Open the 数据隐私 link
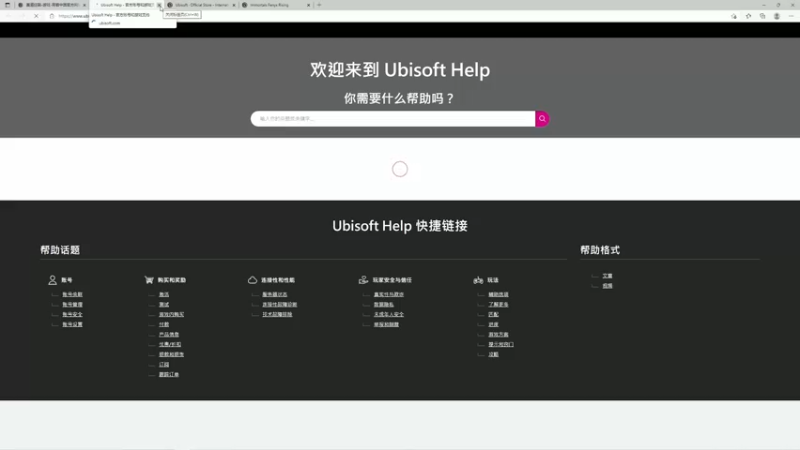The height and width of the screenshot is (450, 800). click(384, 304)
